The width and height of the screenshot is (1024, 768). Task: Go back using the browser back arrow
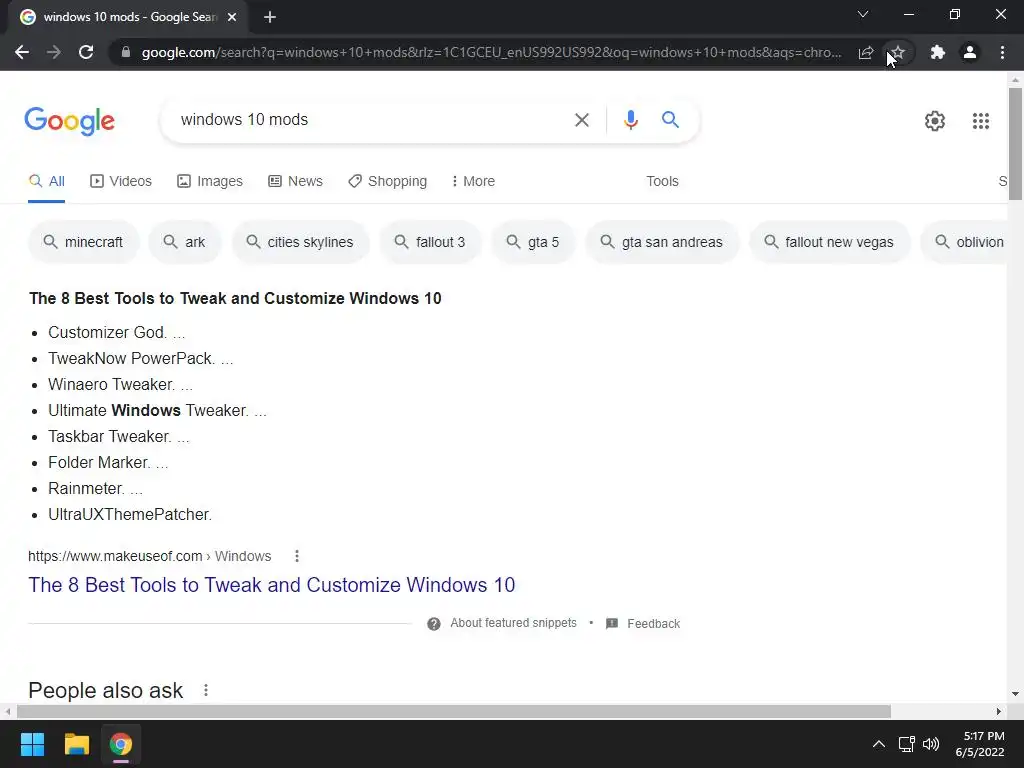(22, 52)
